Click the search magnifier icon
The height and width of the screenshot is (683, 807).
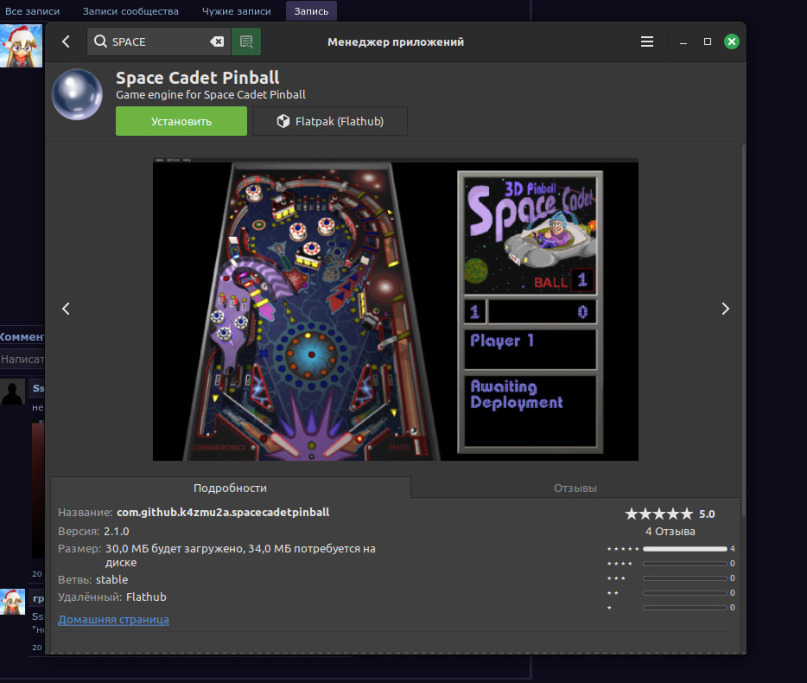click(101, 42)
